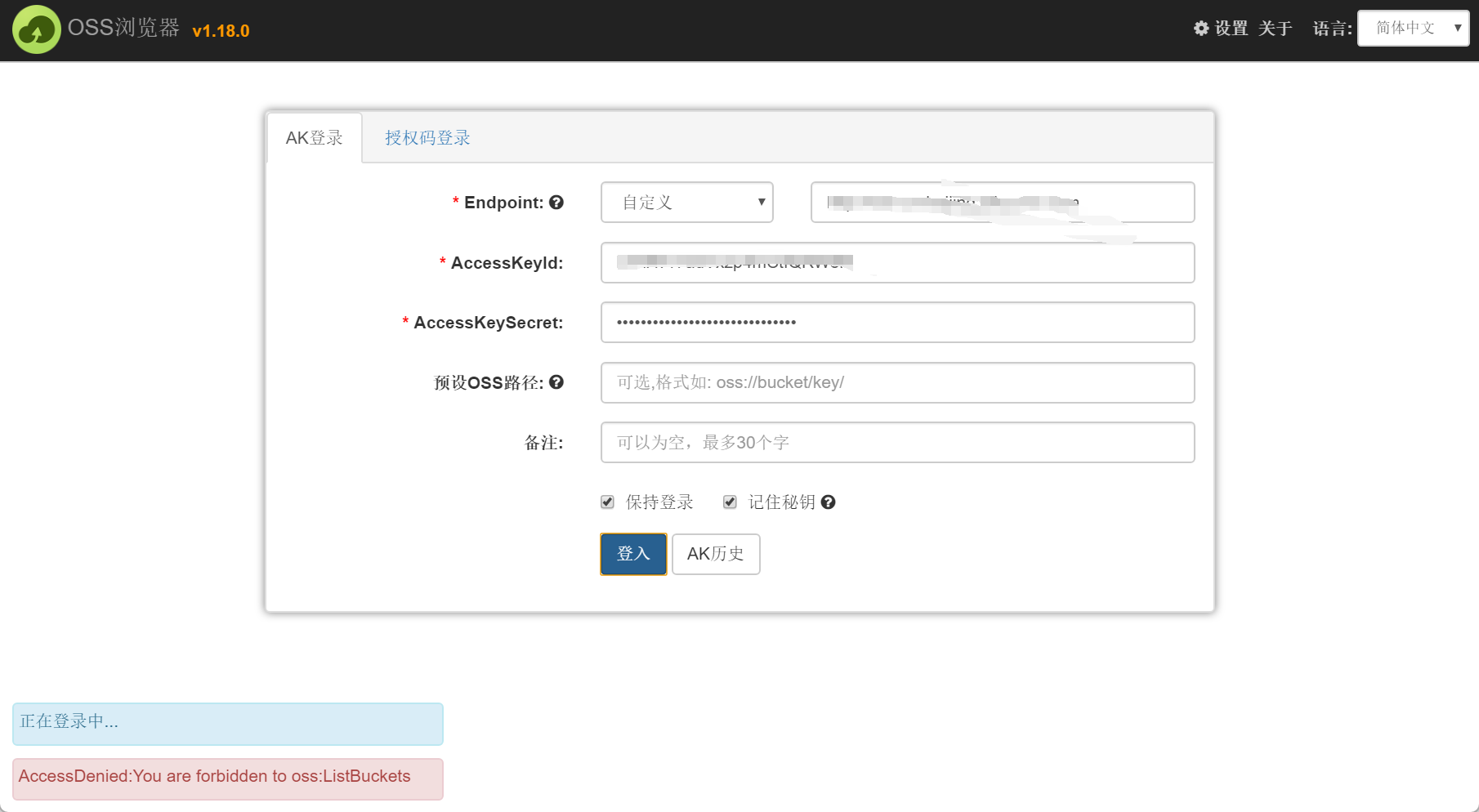Select the AK登录 tab
Viewport: 1479px width, 812px height.
(315, 138)
